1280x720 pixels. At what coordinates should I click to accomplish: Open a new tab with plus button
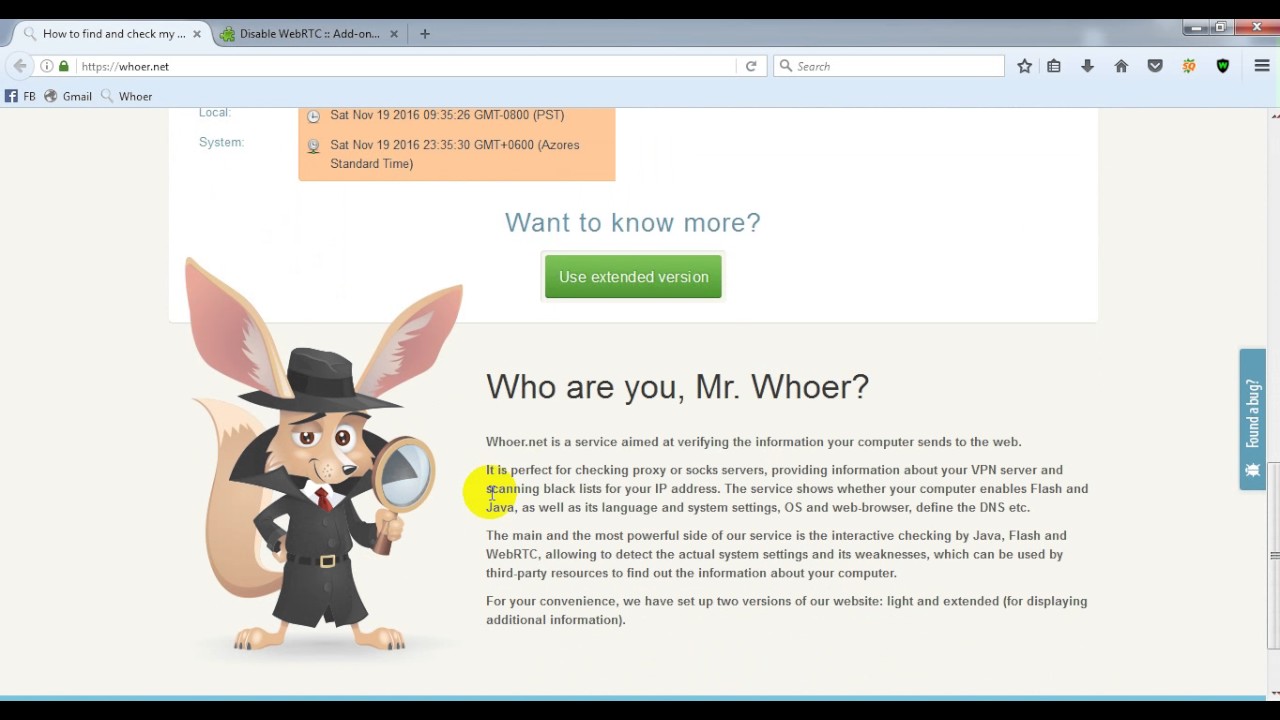point(425,34)
